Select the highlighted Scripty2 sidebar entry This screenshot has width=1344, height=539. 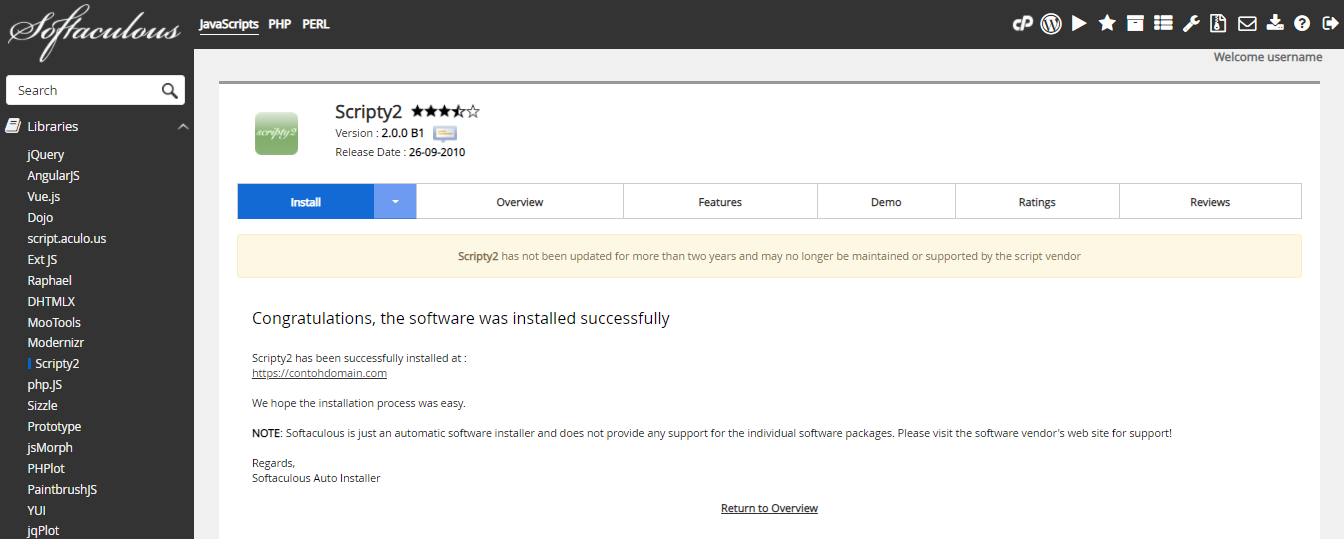click(x=57, y=364)
